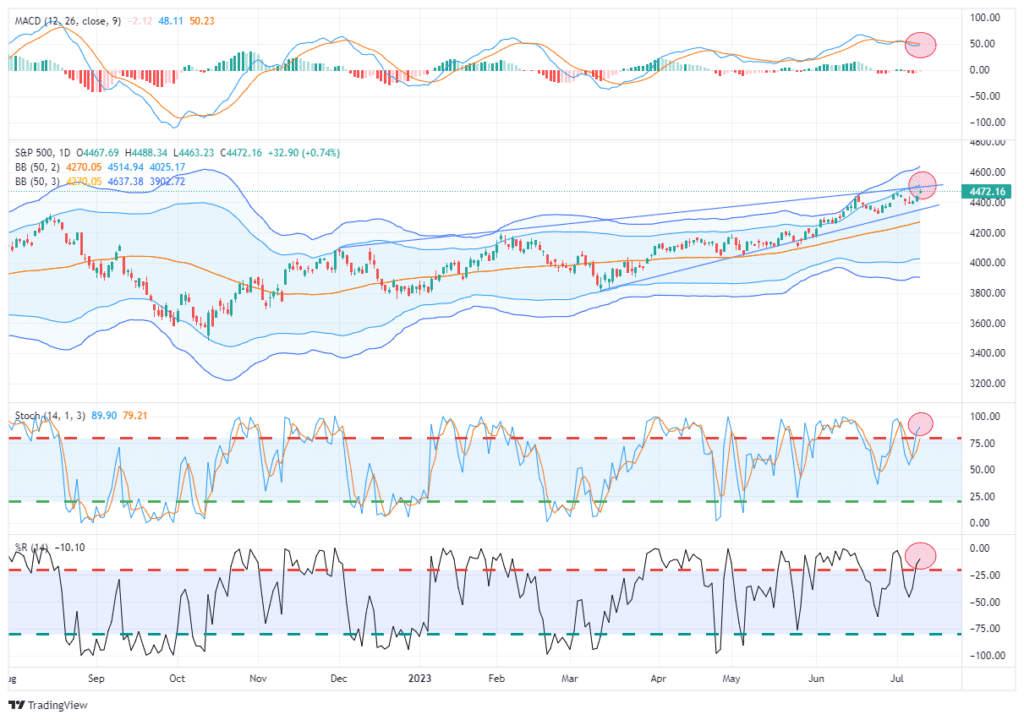Click the high price H4488.34
The image size is (1024, 720).
(146, 153)
